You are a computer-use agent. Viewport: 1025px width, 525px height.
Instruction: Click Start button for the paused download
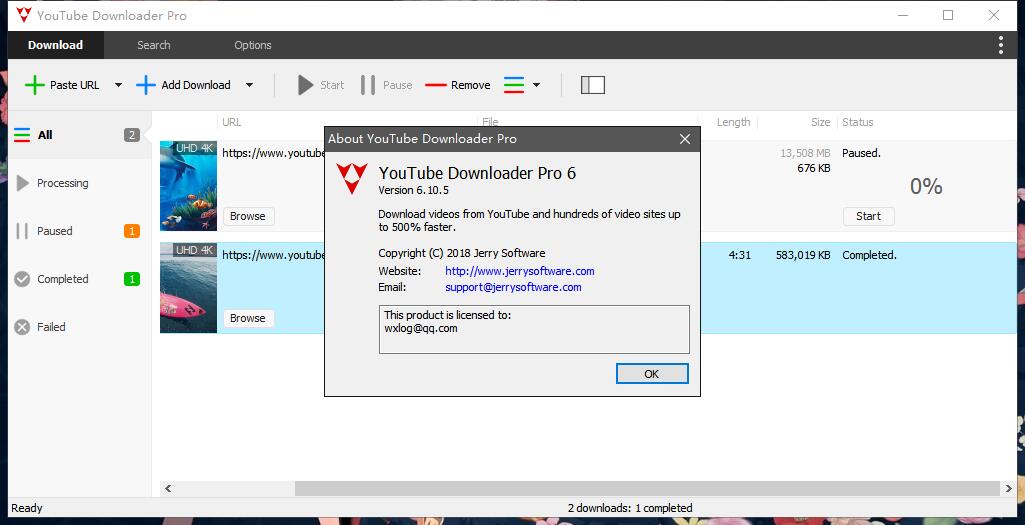click(869, 216)
